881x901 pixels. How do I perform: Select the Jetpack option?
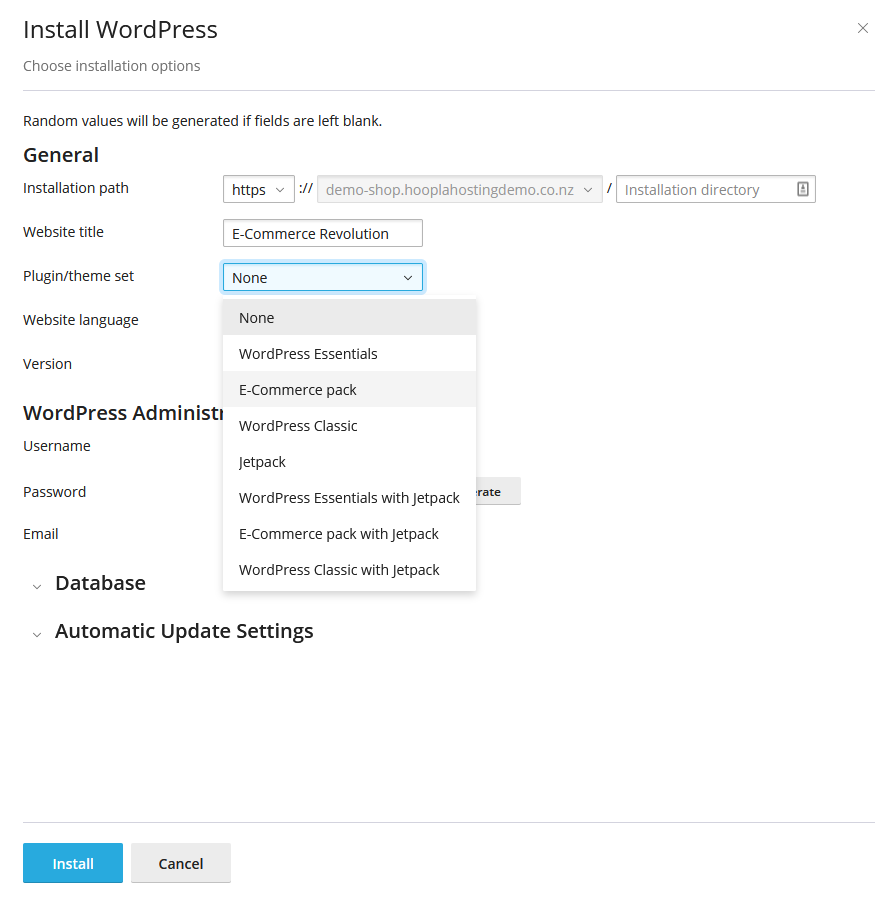pos(262,462)
